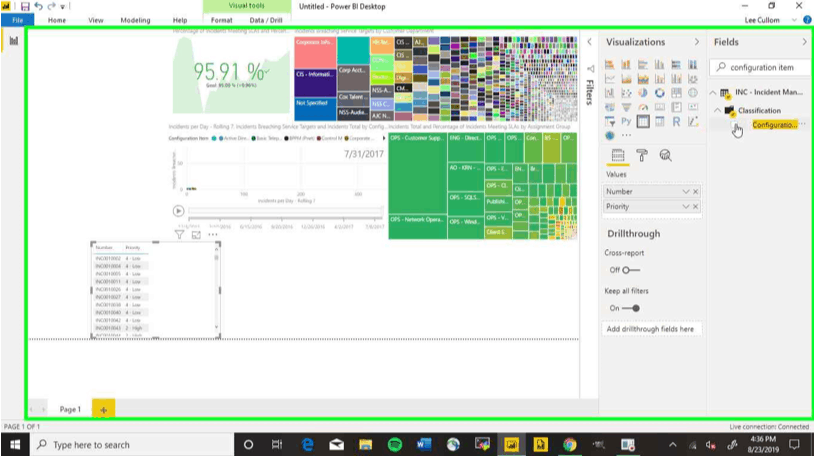Image resolution: width=816 pixels, height=458 pixels.
Task: Open the Lee Cullom account dropdown
Action: [x=794, y=20]
